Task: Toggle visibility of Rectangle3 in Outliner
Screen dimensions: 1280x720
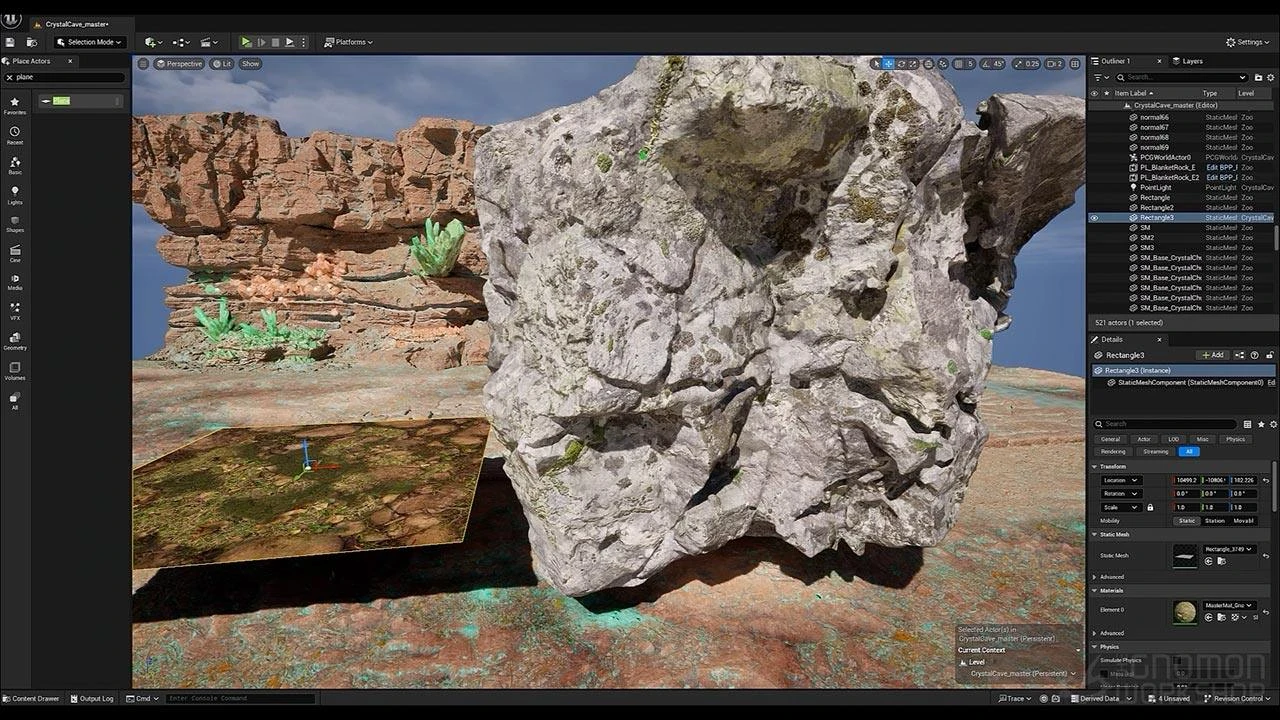Action: tap(1094, 217)
